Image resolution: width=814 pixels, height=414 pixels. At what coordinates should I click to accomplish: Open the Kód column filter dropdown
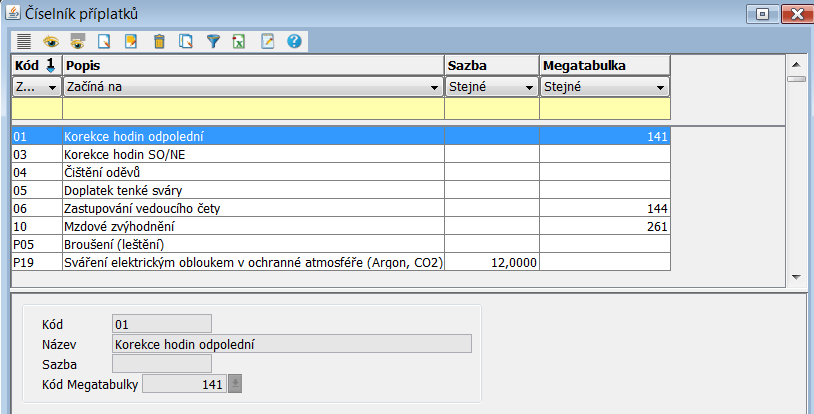click(x=51, y=88)
